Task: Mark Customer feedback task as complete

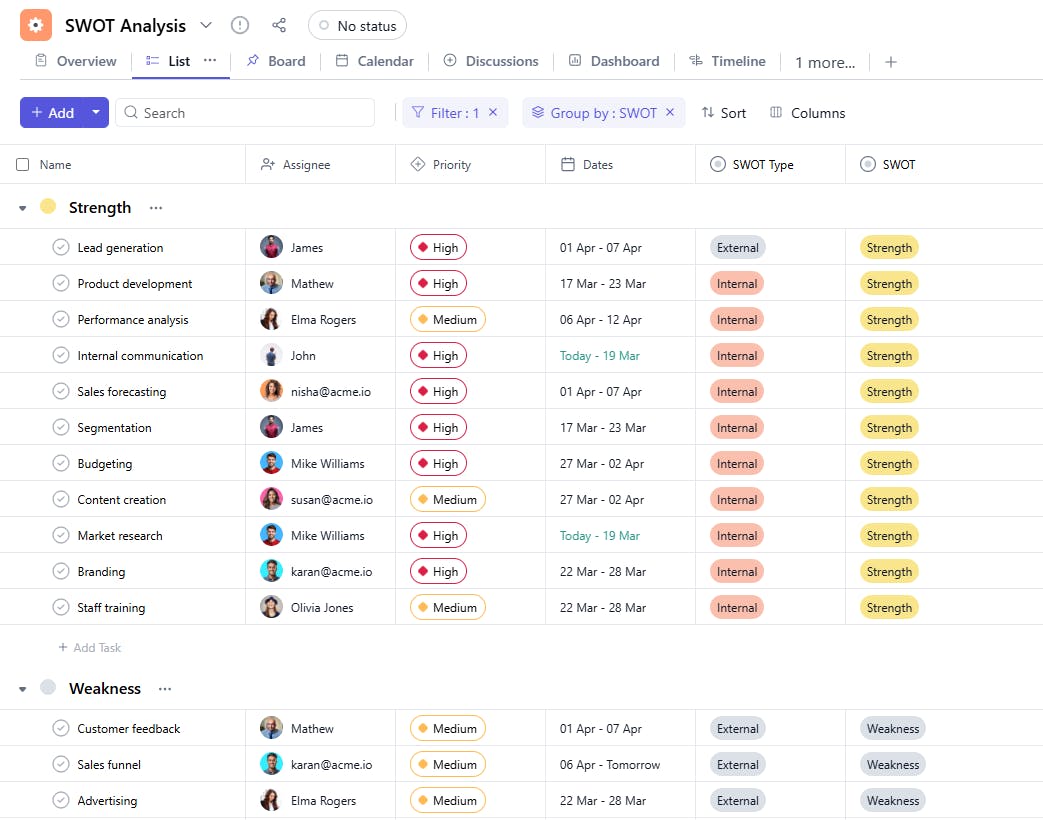Action: pos(61,729)
